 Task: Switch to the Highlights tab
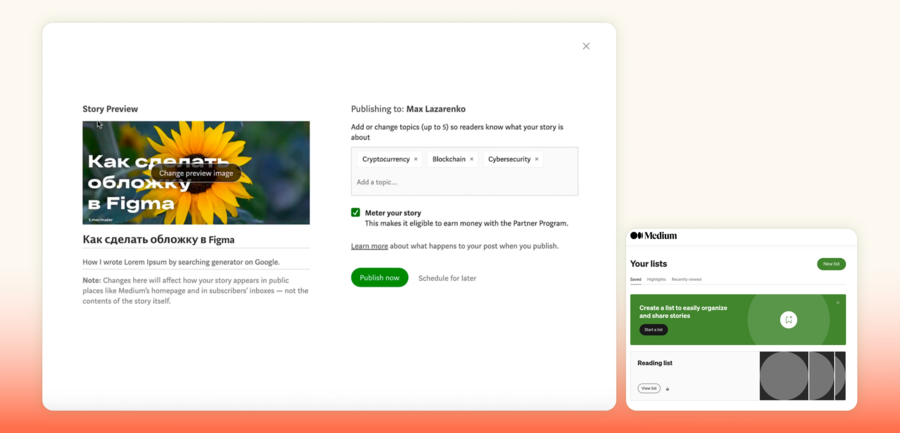[x=656, y=279]
